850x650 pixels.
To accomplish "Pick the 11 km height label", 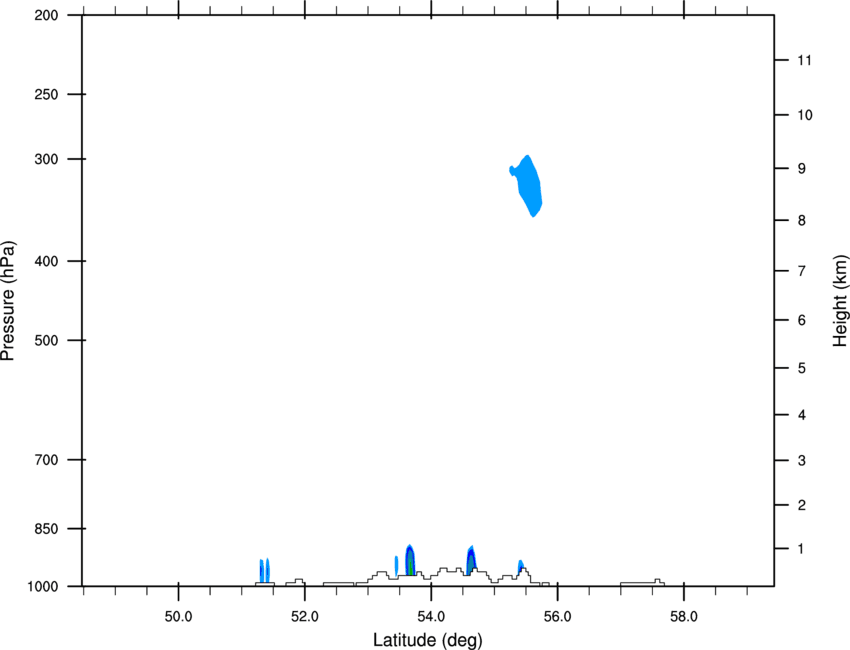I will 804,60.
